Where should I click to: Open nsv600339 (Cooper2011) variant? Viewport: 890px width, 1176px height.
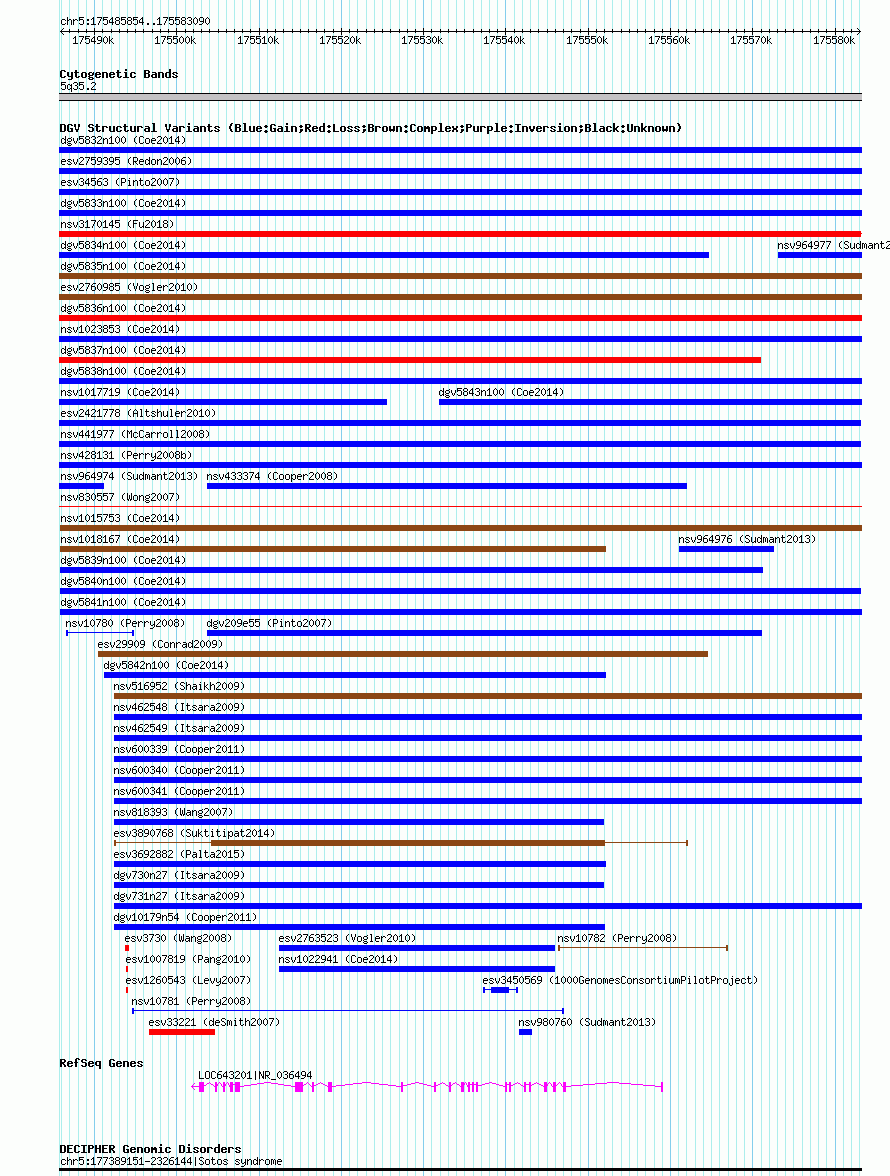click(487, 759)
